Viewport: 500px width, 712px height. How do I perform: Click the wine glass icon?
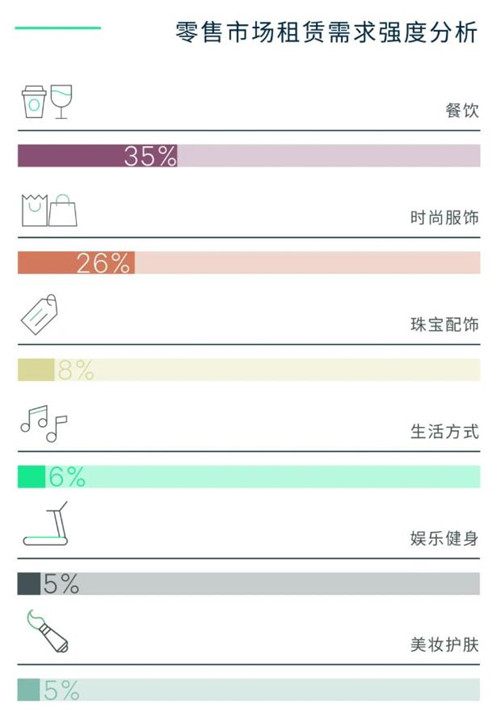[x=61, y=102]
